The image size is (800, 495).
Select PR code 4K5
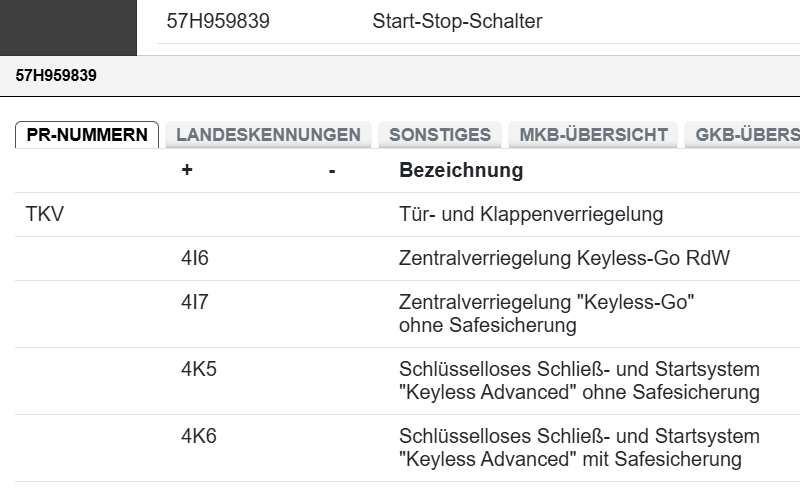point(199,369)
